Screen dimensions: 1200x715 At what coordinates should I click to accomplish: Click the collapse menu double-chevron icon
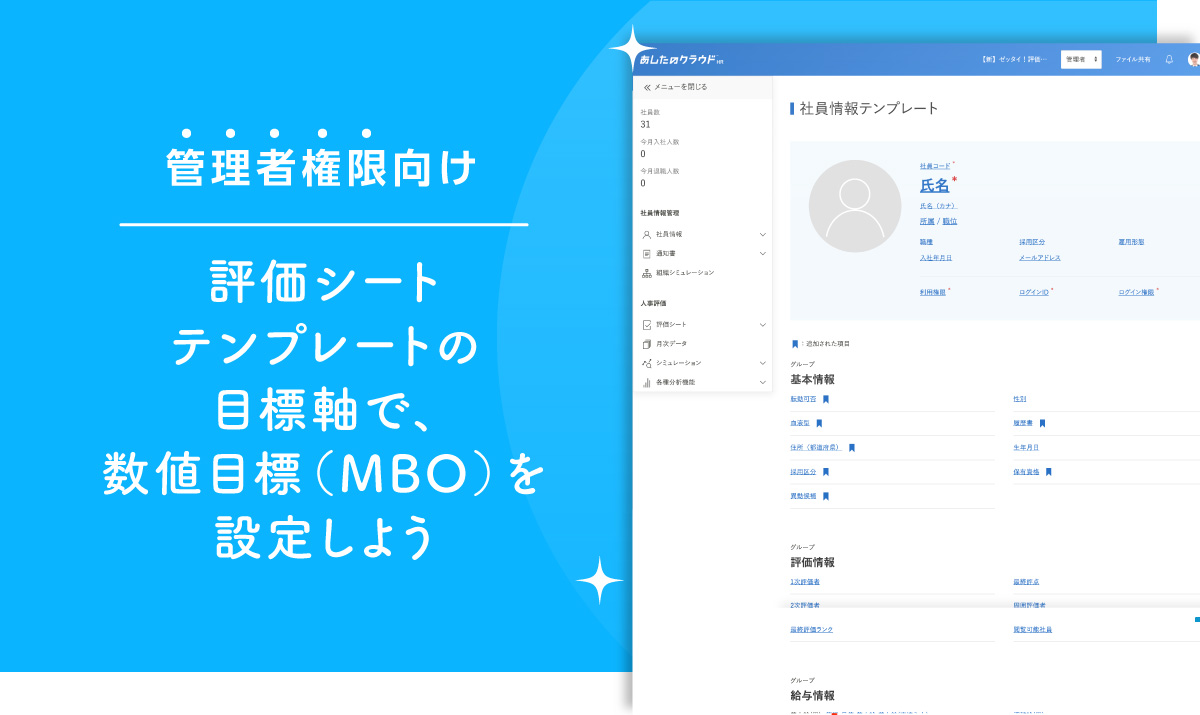pyautogui.click(x=647, y=88)
